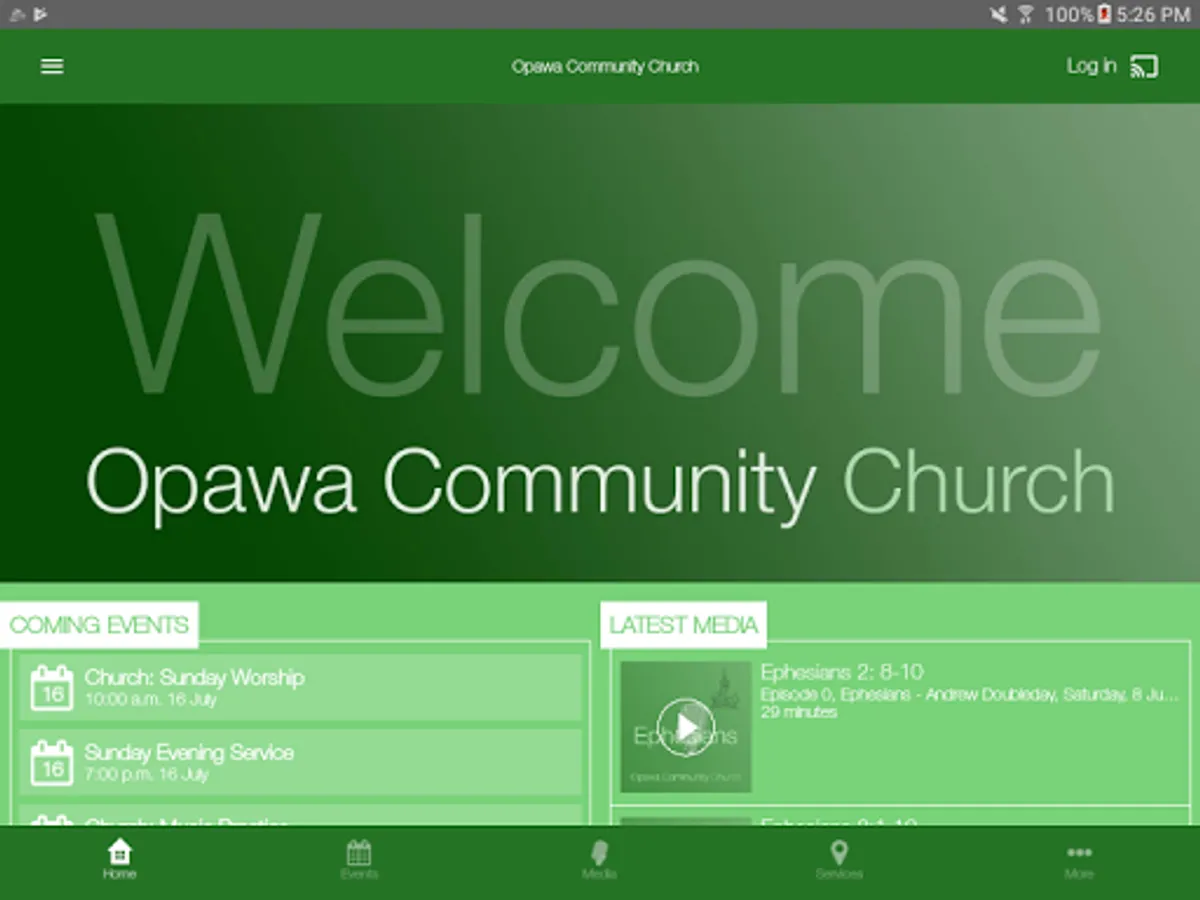The image size is (1200, 900).
Task: Open the cast screen icon
Action: (x=1144, y=67)
